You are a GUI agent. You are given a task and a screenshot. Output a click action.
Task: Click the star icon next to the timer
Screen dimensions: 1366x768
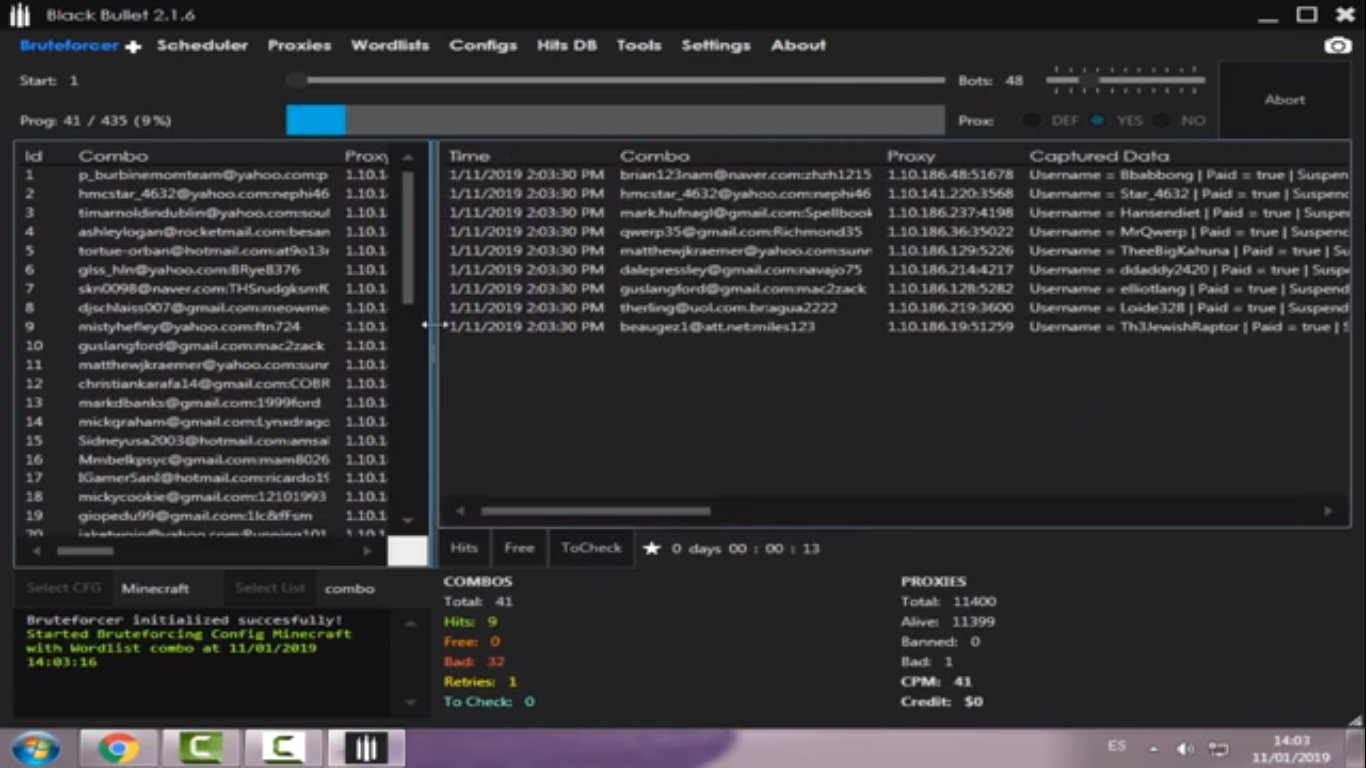click(x=652, y=548)
